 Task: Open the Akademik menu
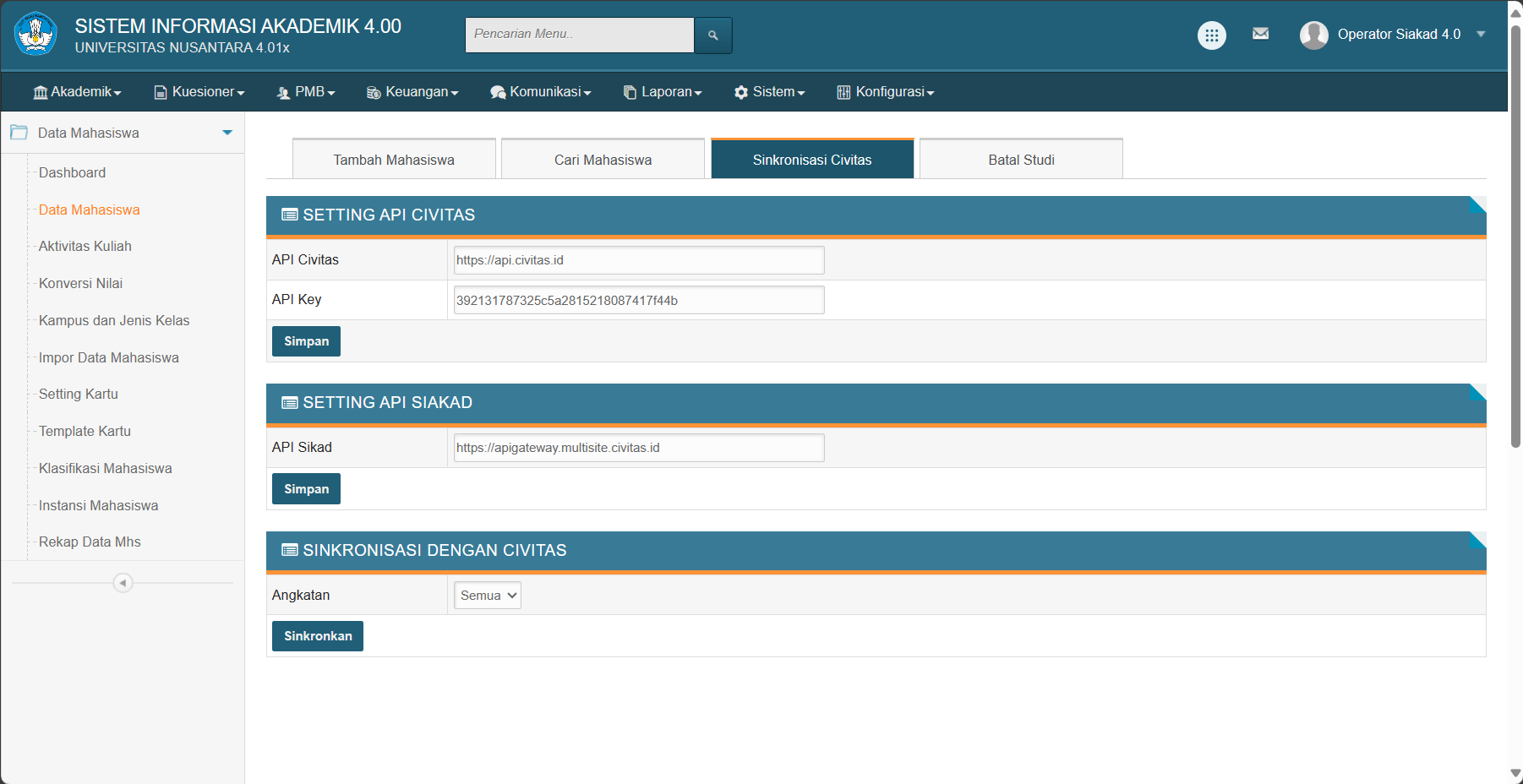pyautogui.click(x=78, y=92)
